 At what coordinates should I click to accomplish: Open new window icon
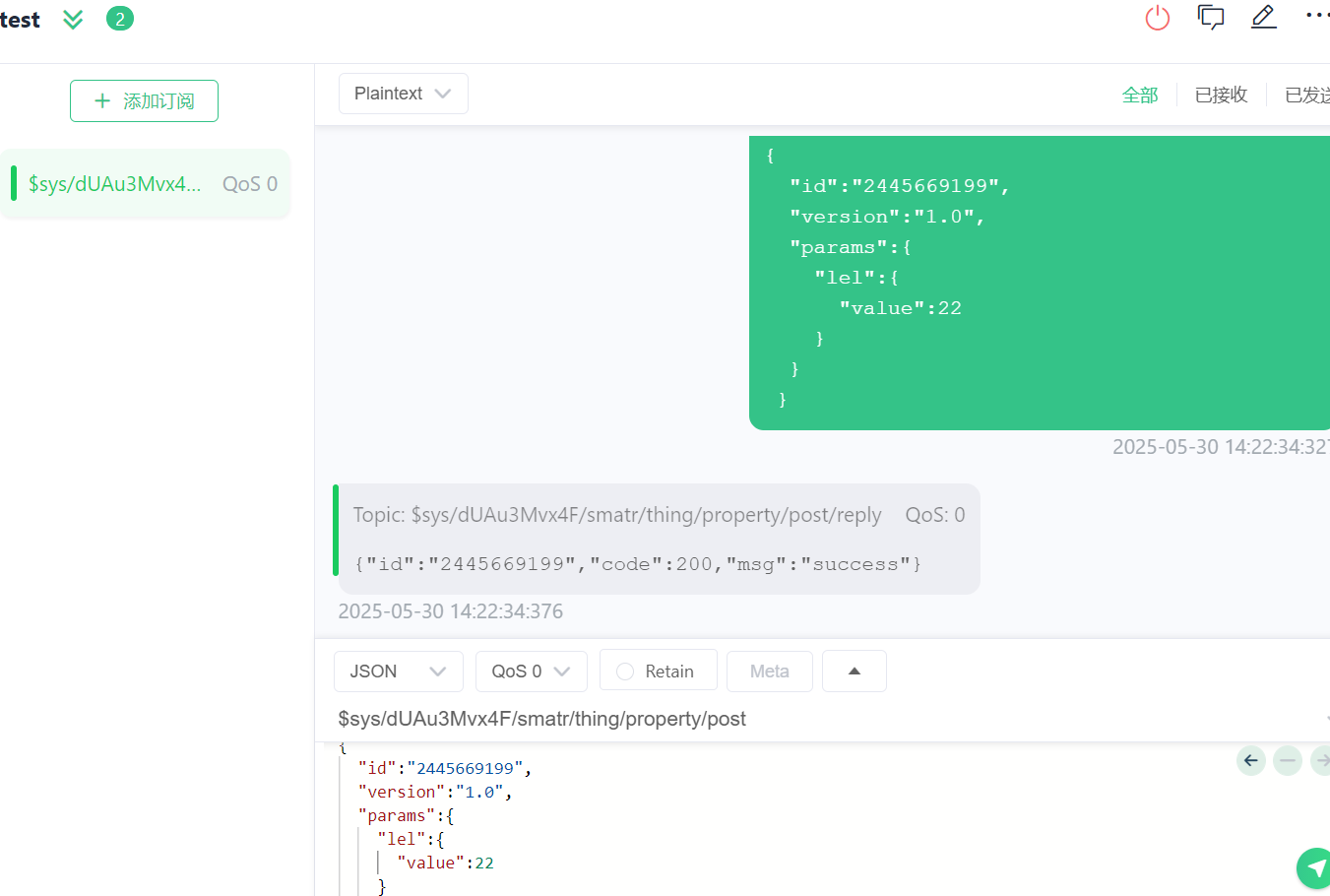[x=1211, y=18]
